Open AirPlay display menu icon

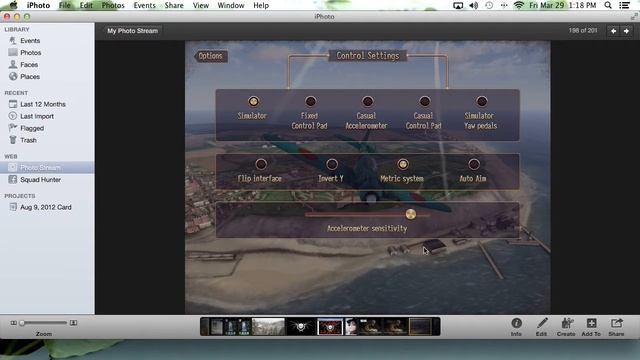pyautogui.click(x=458, y=5)
